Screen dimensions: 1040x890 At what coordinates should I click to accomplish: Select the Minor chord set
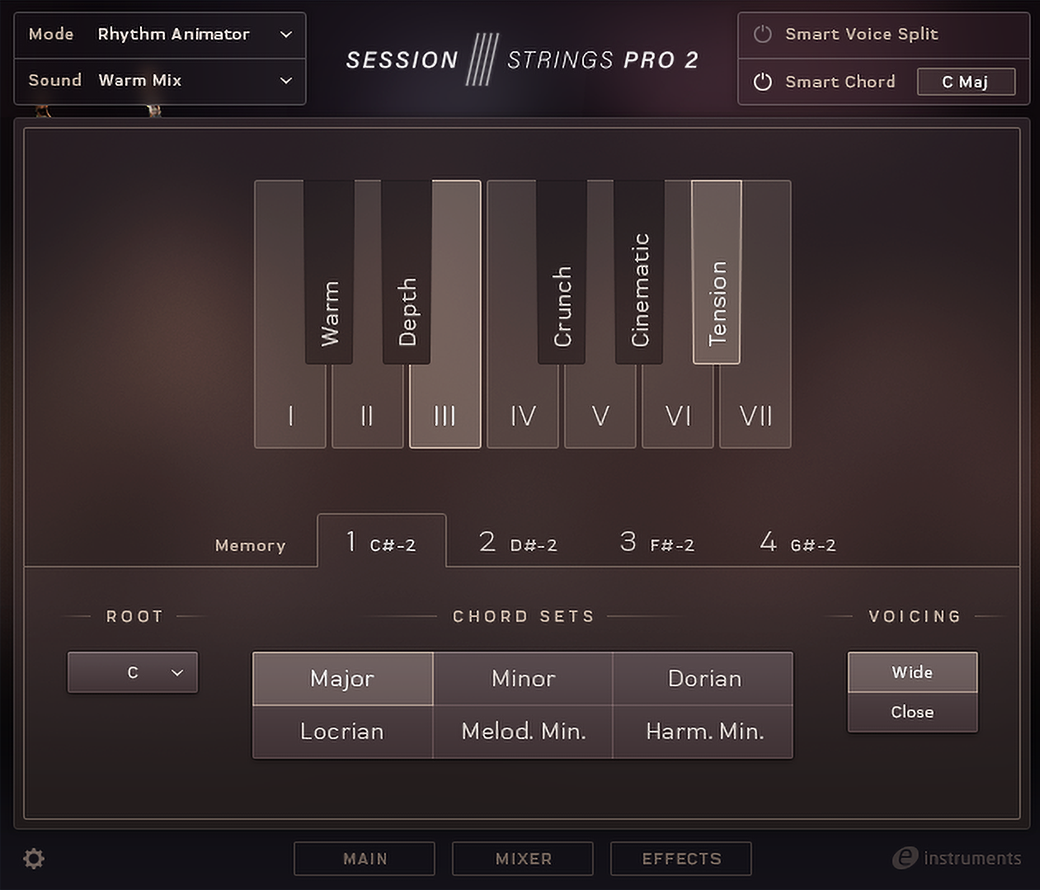[x=523, y=678]
